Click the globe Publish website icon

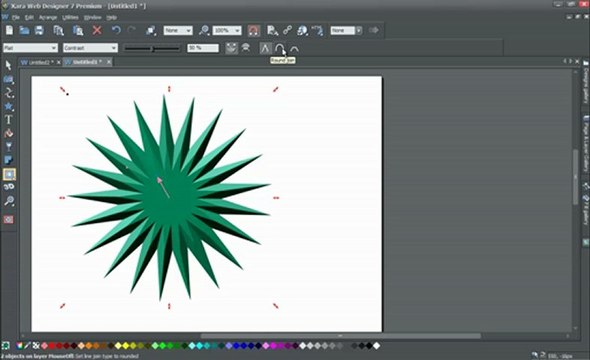302,30
